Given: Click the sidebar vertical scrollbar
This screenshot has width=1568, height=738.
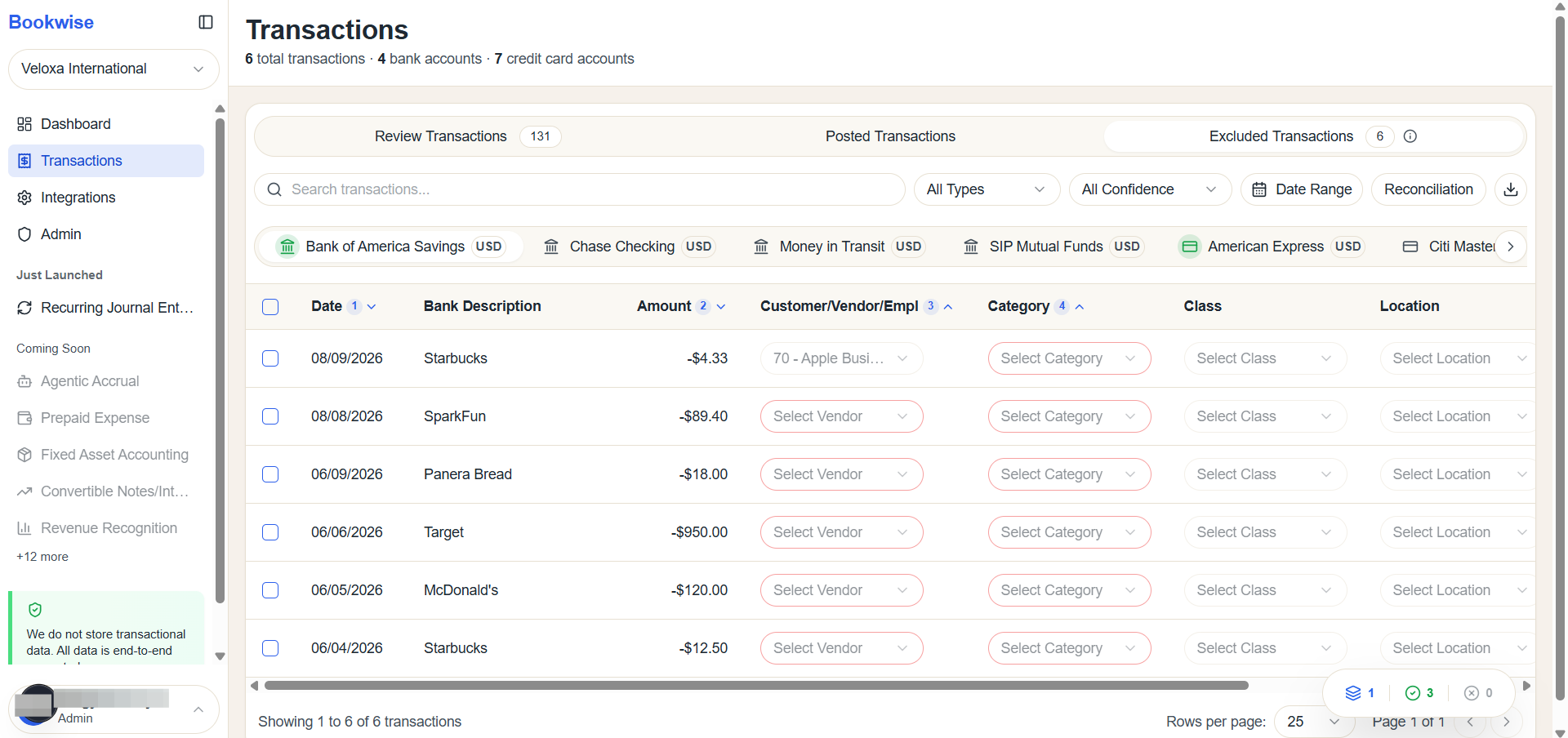Looking at the screenshot, I should [220, 359].
